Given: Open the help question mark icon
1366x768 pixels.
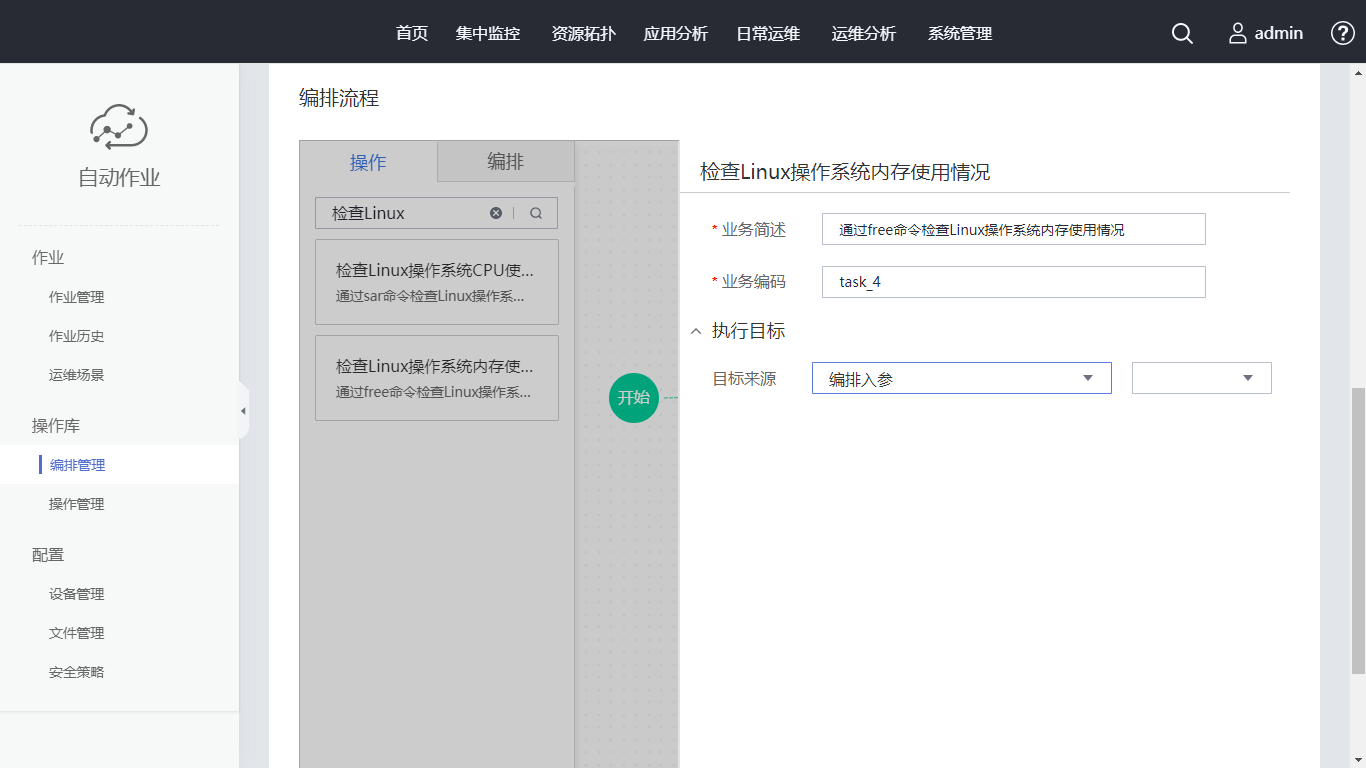Looking at the screenshot, I should 1342,33.
